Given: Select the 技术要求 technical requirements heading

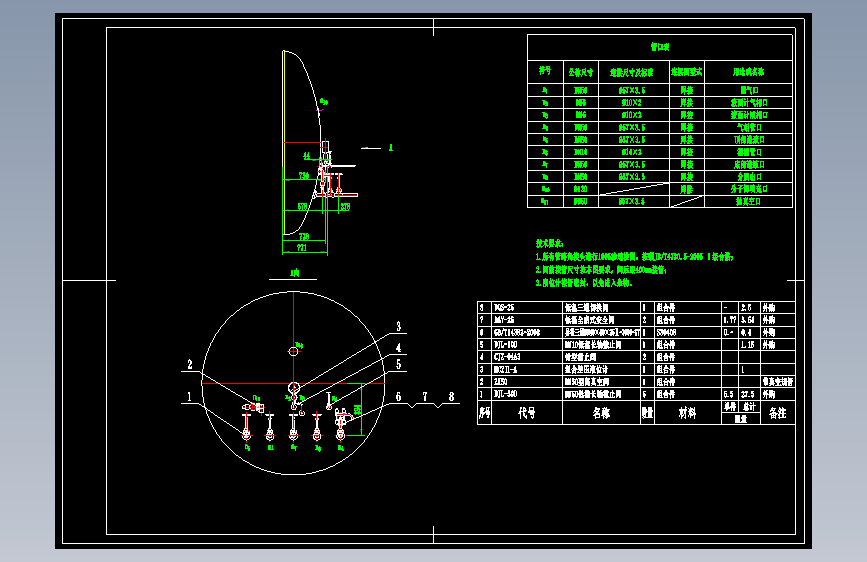Looking at the screenshot, I should pyautogui.click(x=549, y=243).
